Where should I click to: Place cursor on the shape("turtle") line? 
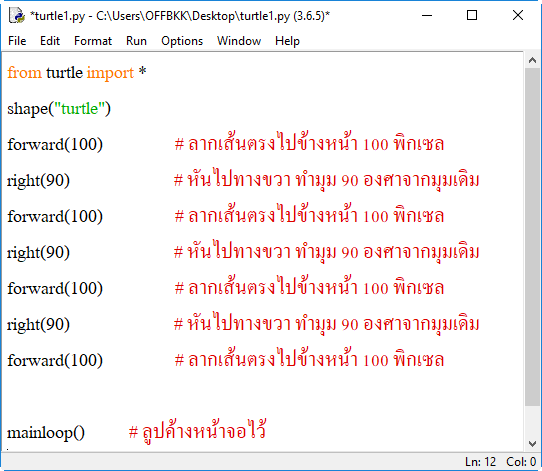(59, 109)
